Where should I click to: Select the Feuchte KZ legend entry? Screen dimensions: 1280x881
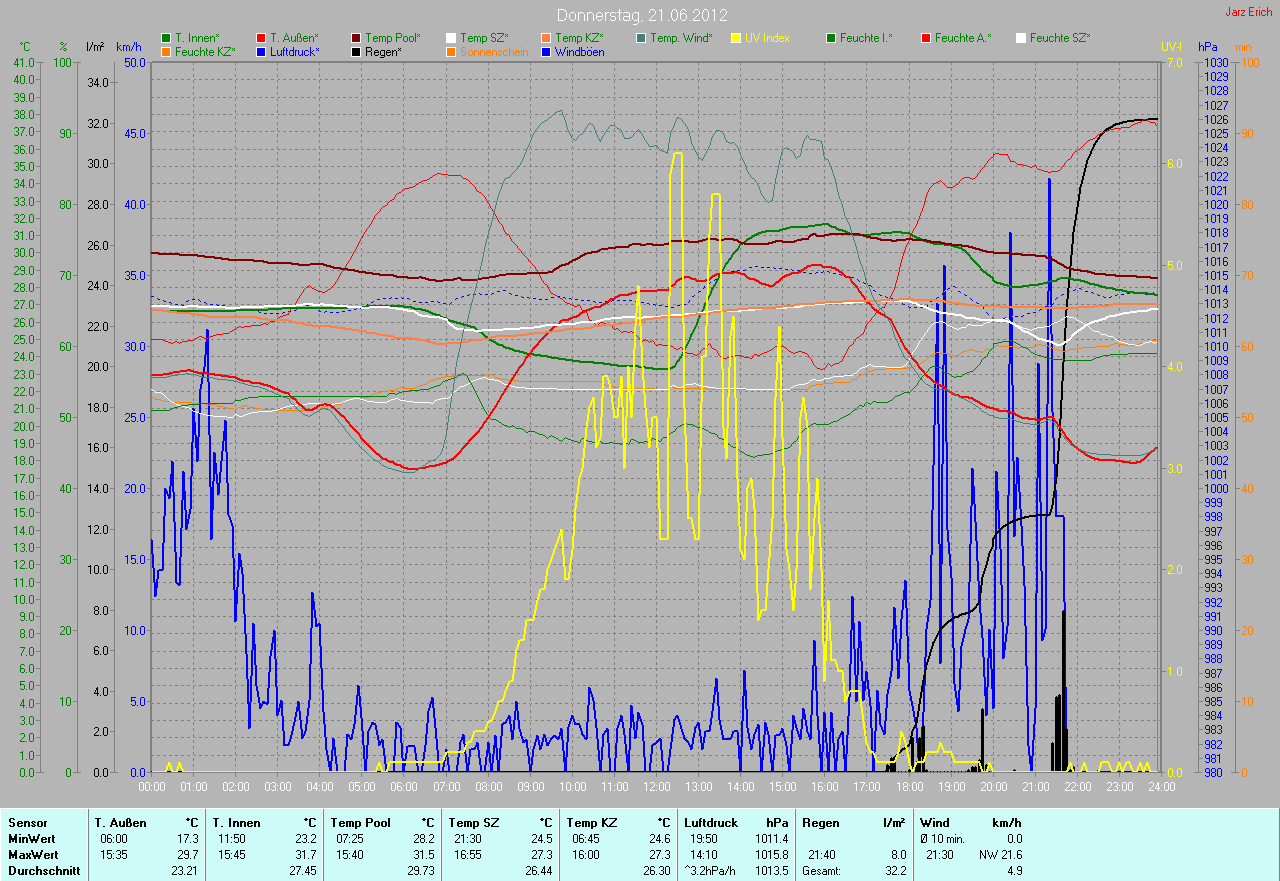point(205,51)
